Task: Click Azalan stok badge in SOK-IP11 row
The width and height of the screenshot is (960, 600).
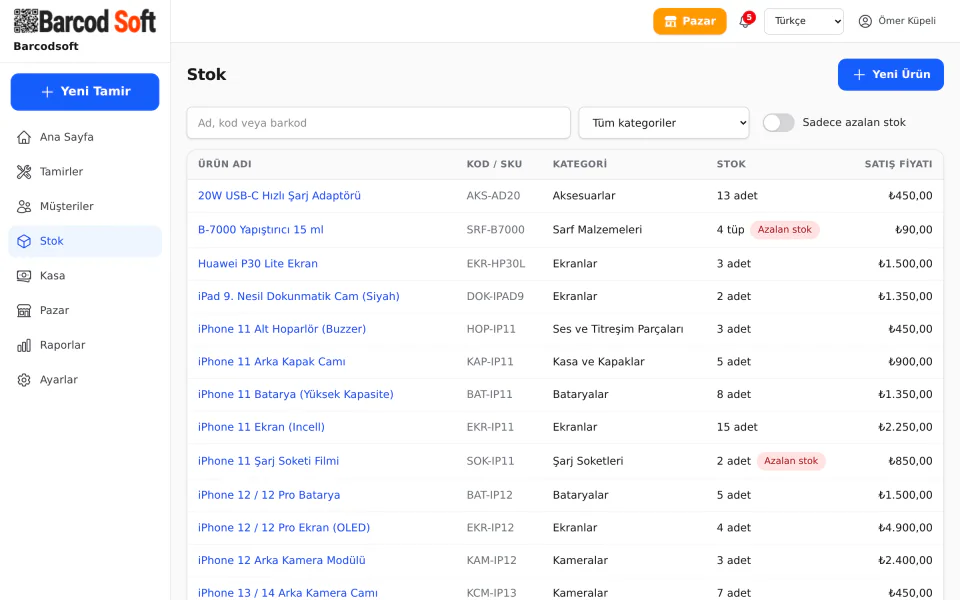Action: [791, 461]
